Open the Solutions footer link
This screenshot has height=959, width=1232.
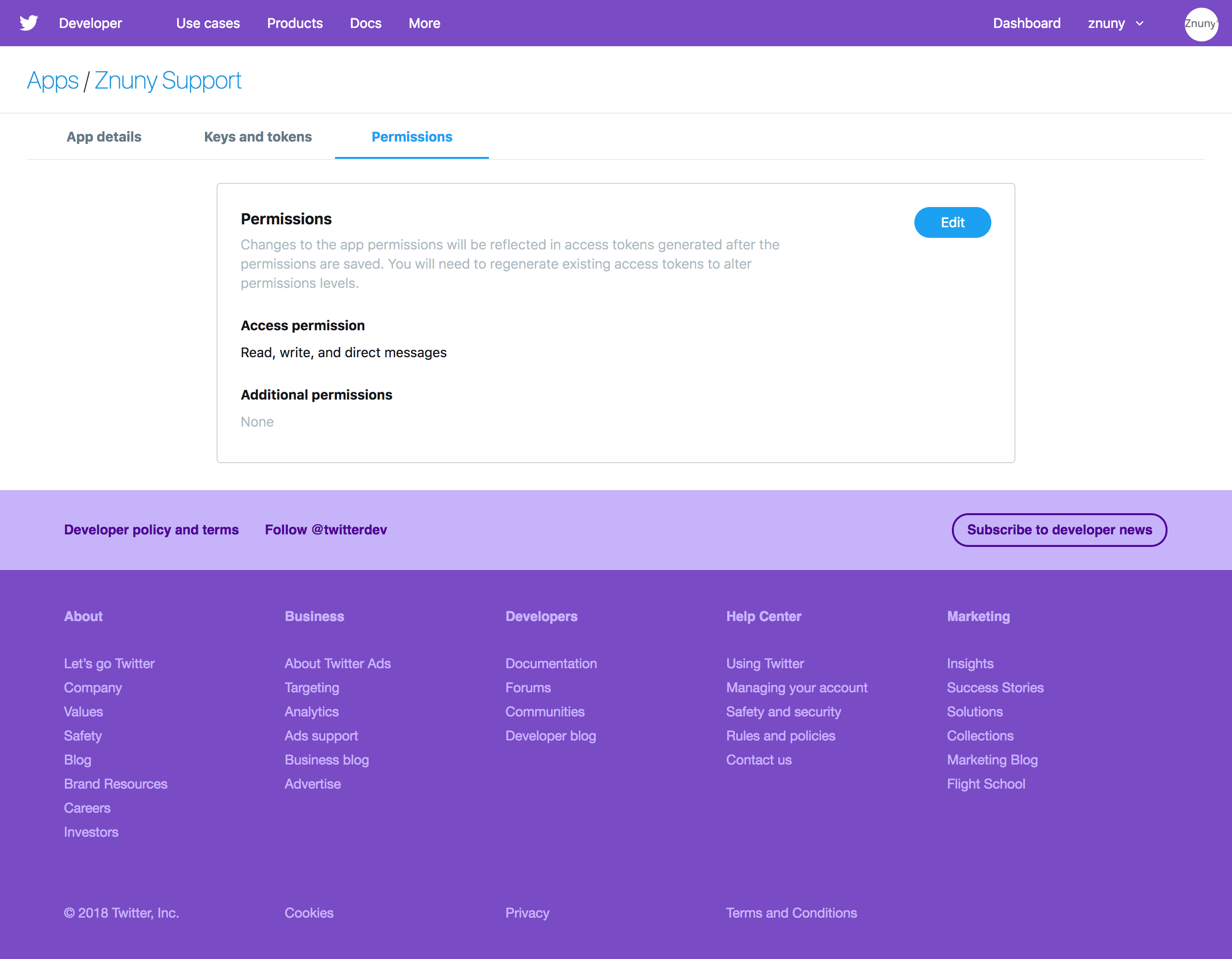pos(975,711)
